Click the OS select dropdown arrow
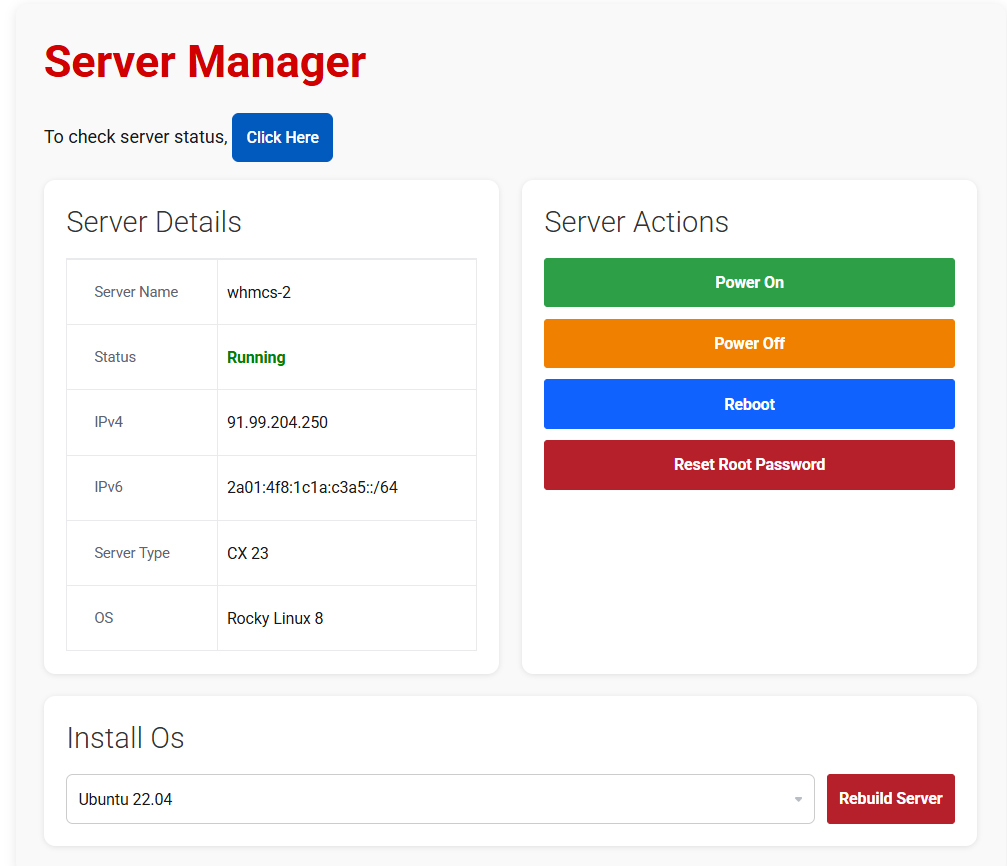Image resolution: width=1007 pixels, height=866 pixels. click(798, 799)
